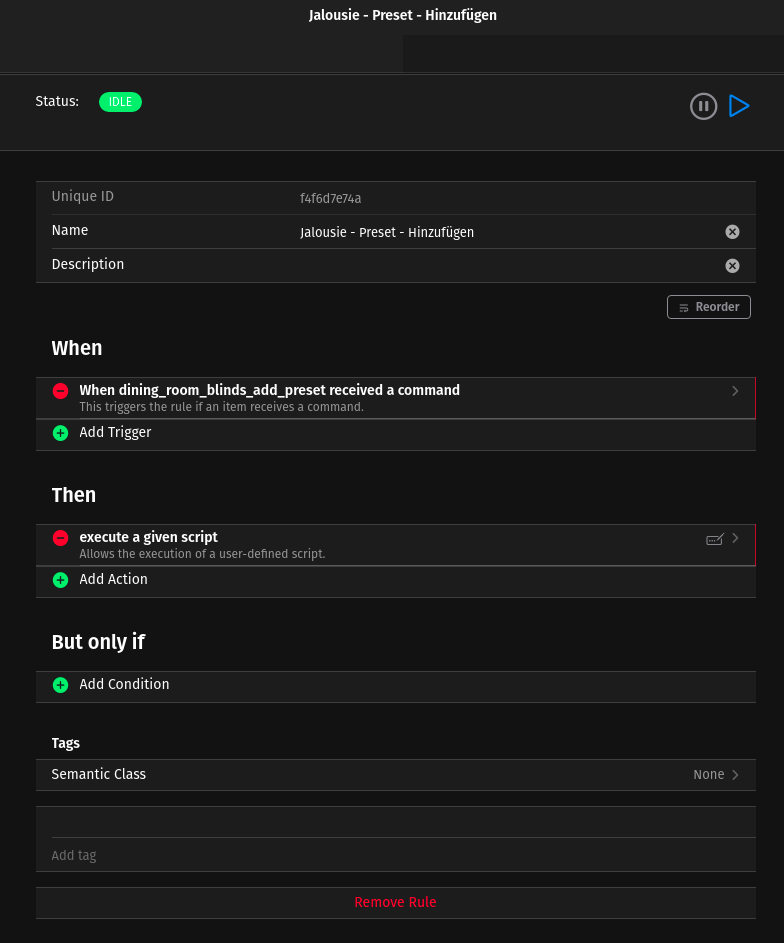784x943 pixels.
Task: Run the rule now with play icon
Action: (x=739, y=106)
